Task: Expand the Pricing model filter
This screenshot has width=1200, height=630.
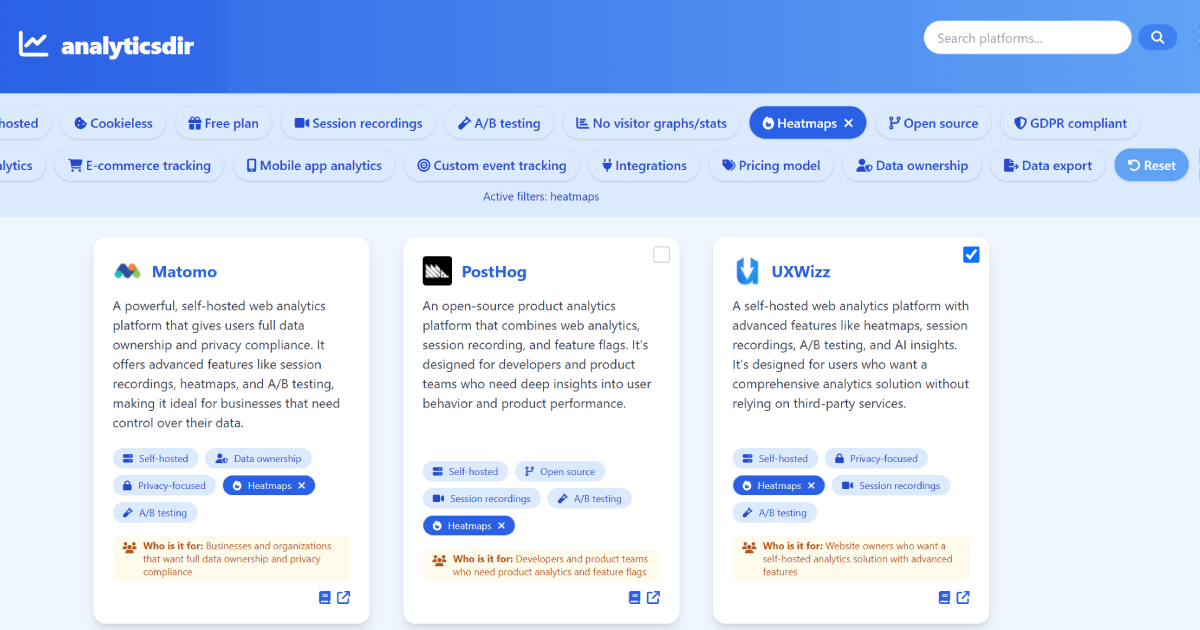Action: pyautogui.click(x=771, y=166)
